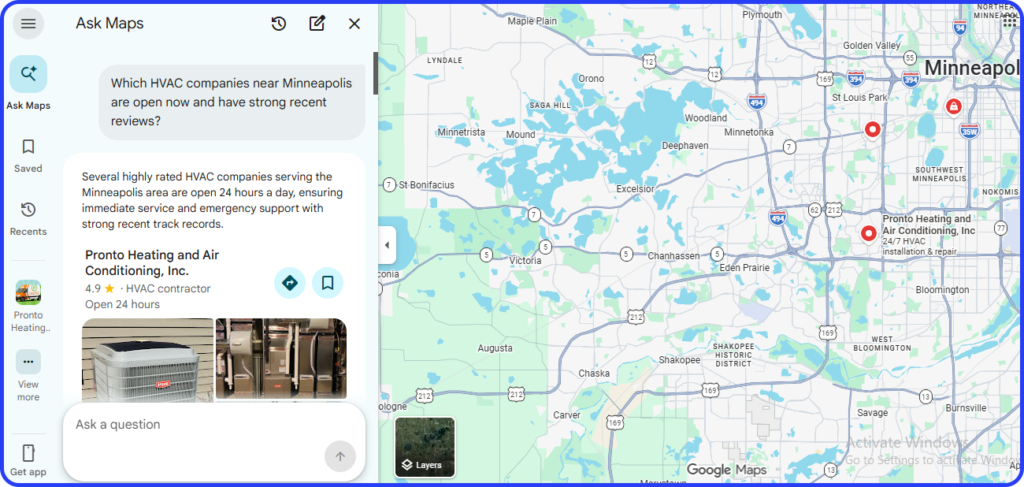Start a new Ask Maps chat

317,24
